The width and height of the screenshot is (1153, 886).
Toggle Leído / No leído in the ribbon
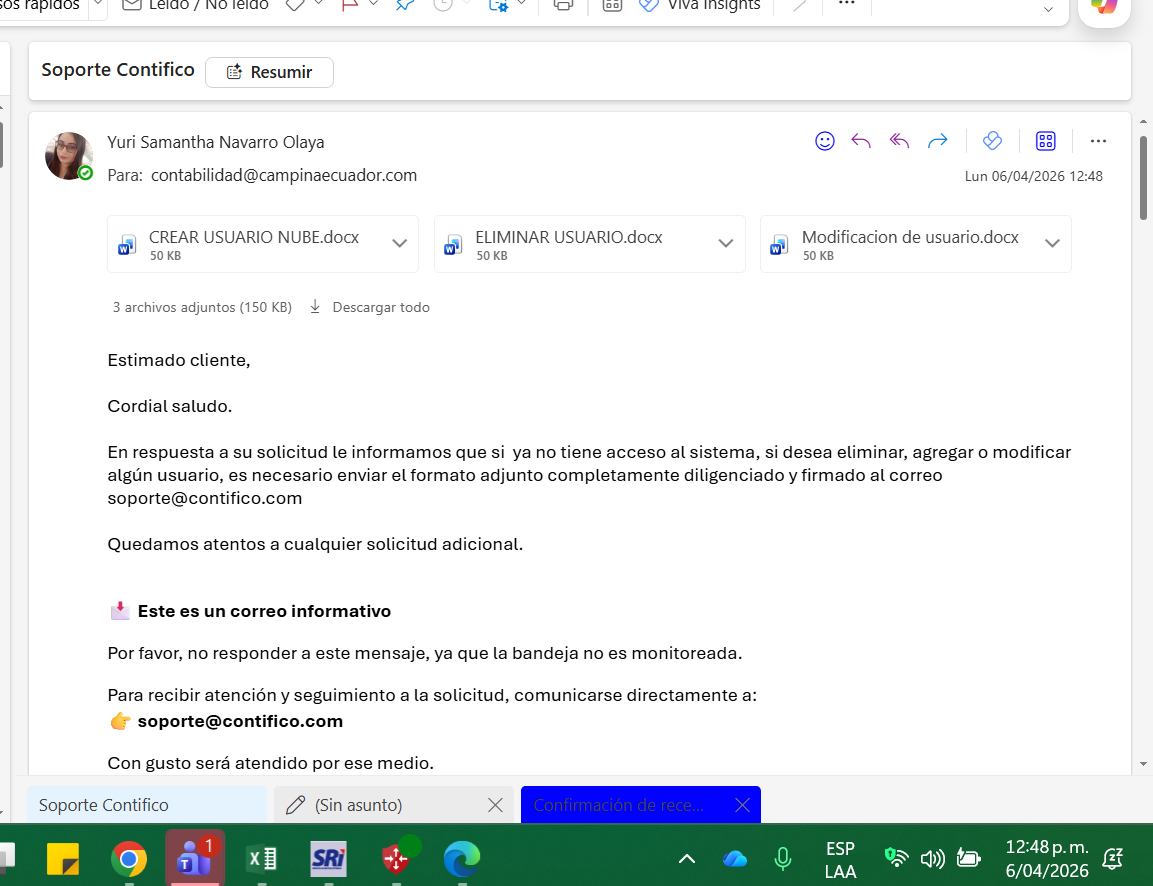pyautogui.click(x=194, y=6)
